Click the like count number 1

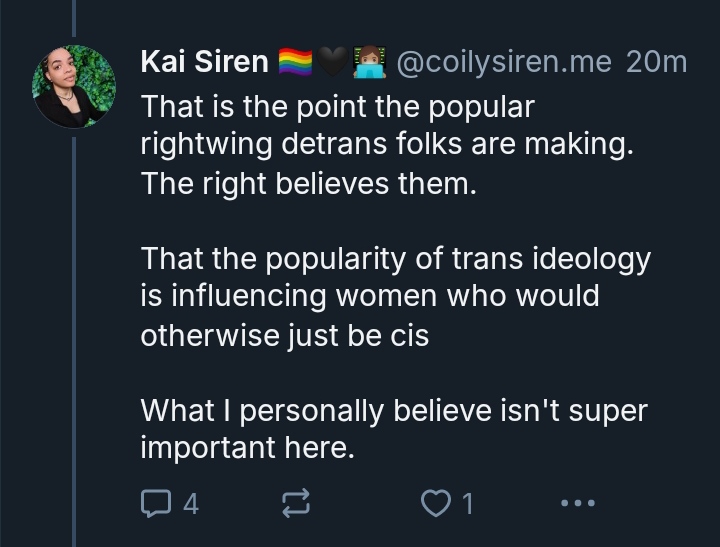pyautogui.click(x=466, y=504)
